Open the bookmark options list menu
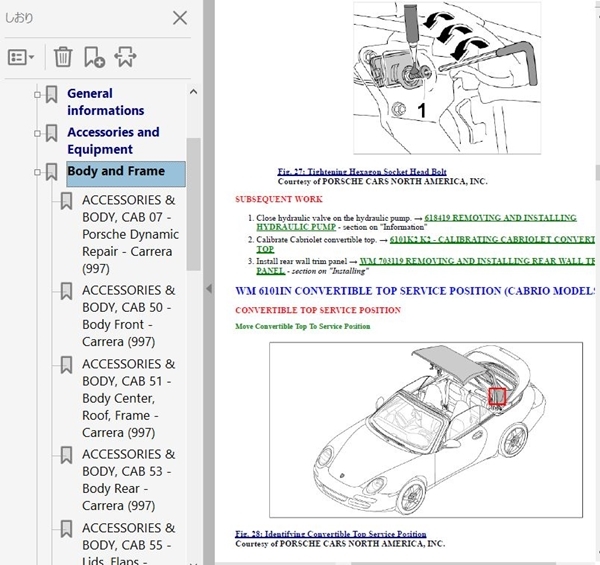Screen dimensions: 600x565 coord(21,57)
